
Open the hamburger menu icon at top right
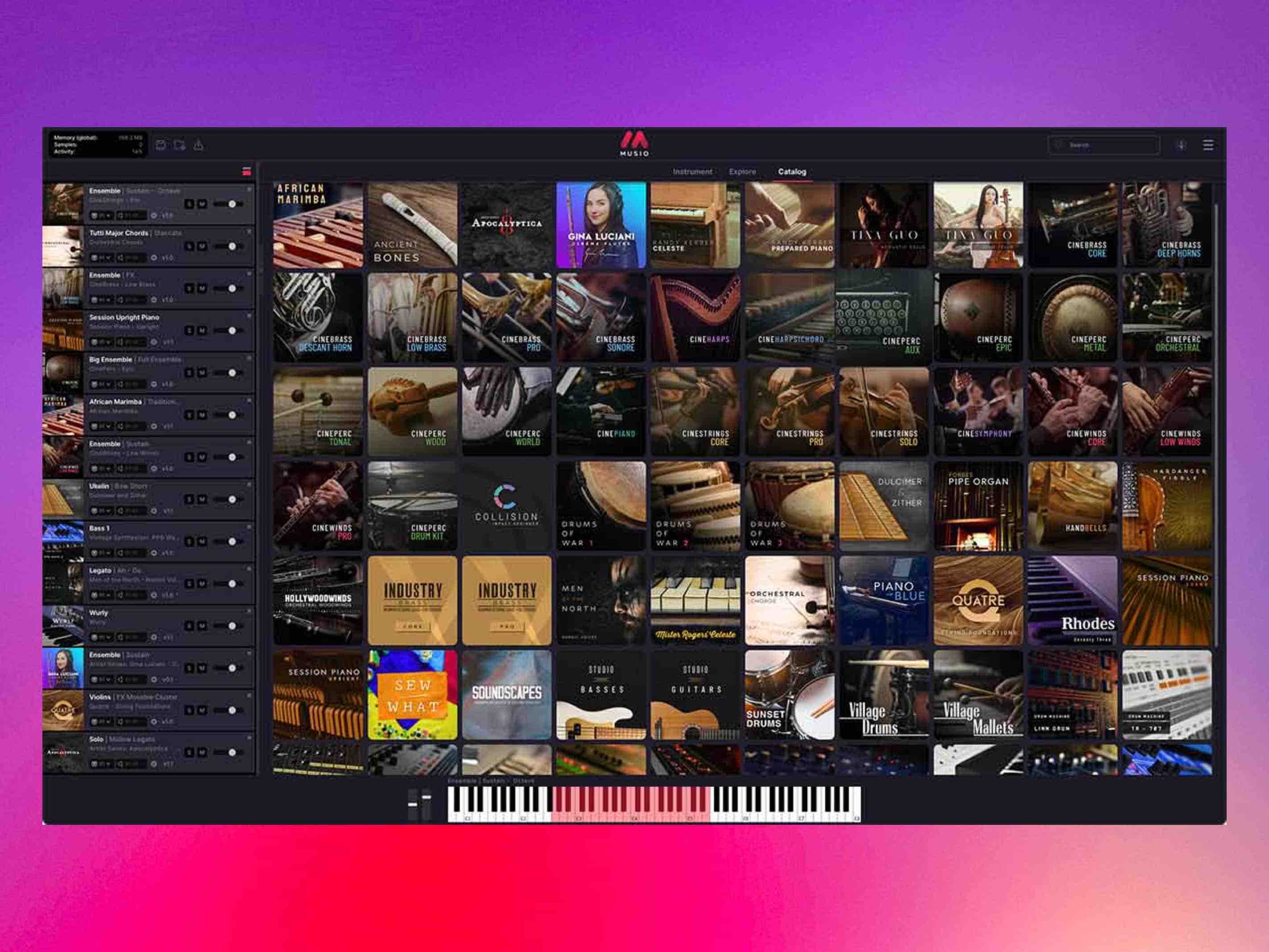(1207, 145)
